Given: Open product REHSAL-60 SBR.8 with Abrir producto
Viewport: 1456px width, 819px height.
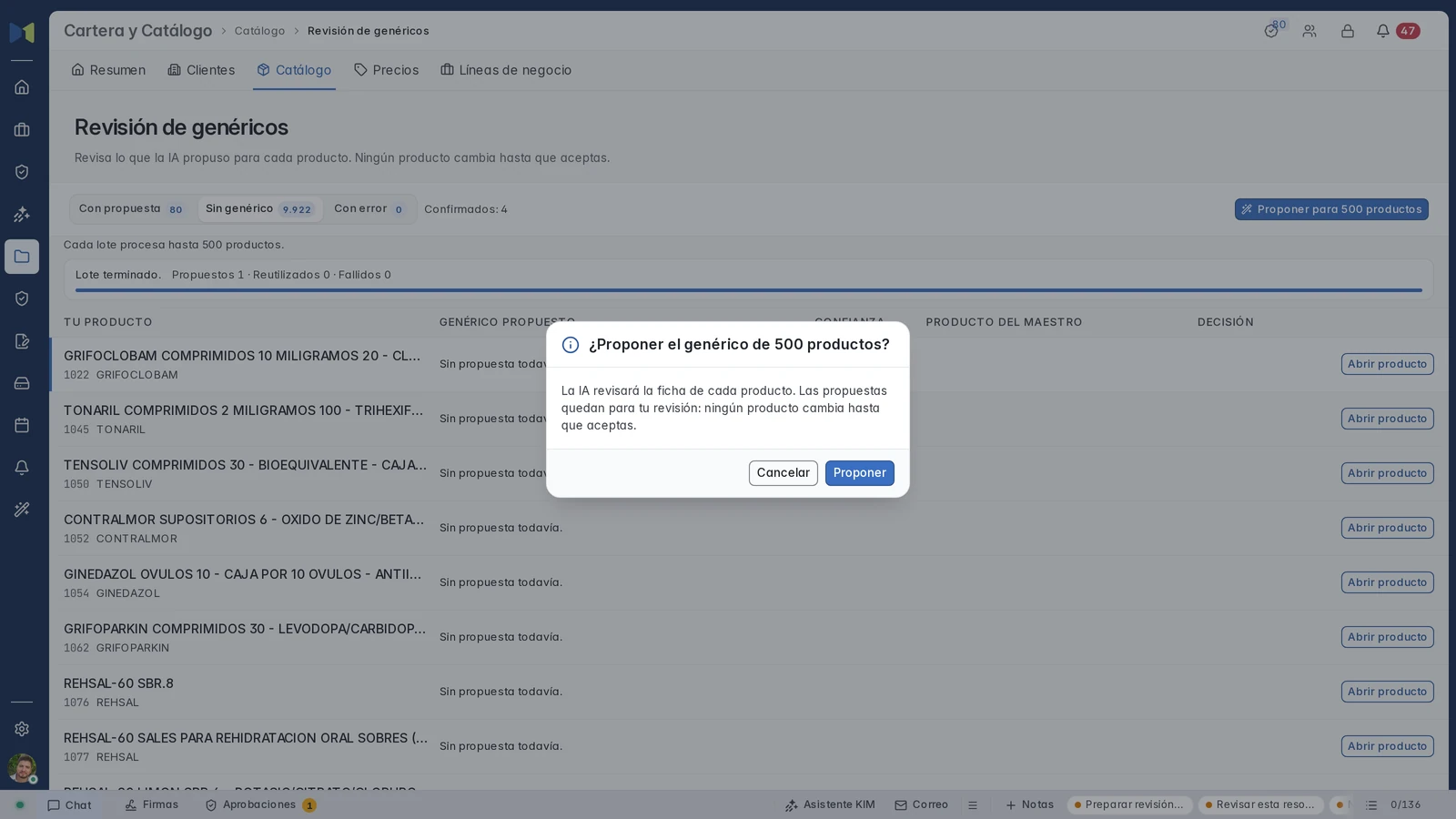Looking at the screenshot, I should 1387,692.
